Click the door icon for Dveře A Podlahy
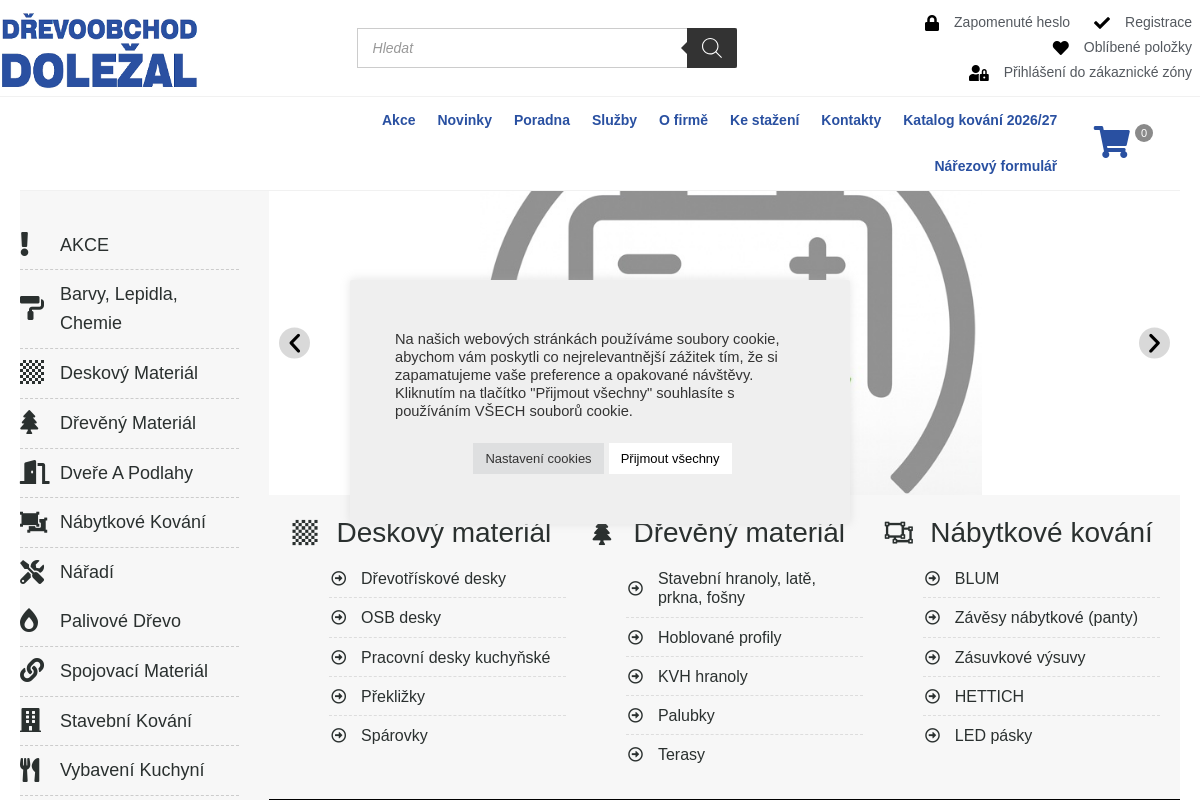Viewport: 1200px width, 800px height. point(33,473)
